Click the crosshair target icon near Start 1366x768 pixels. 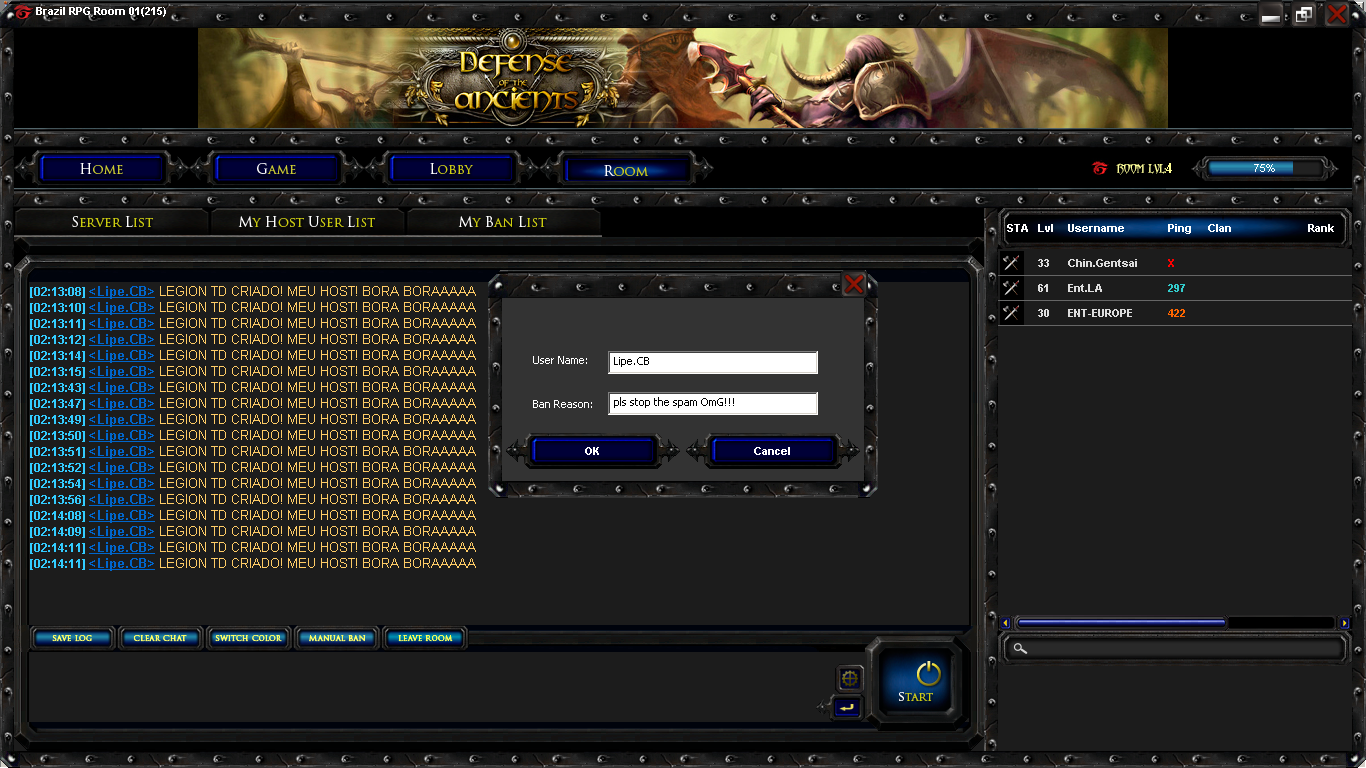(x=850, y=679)
